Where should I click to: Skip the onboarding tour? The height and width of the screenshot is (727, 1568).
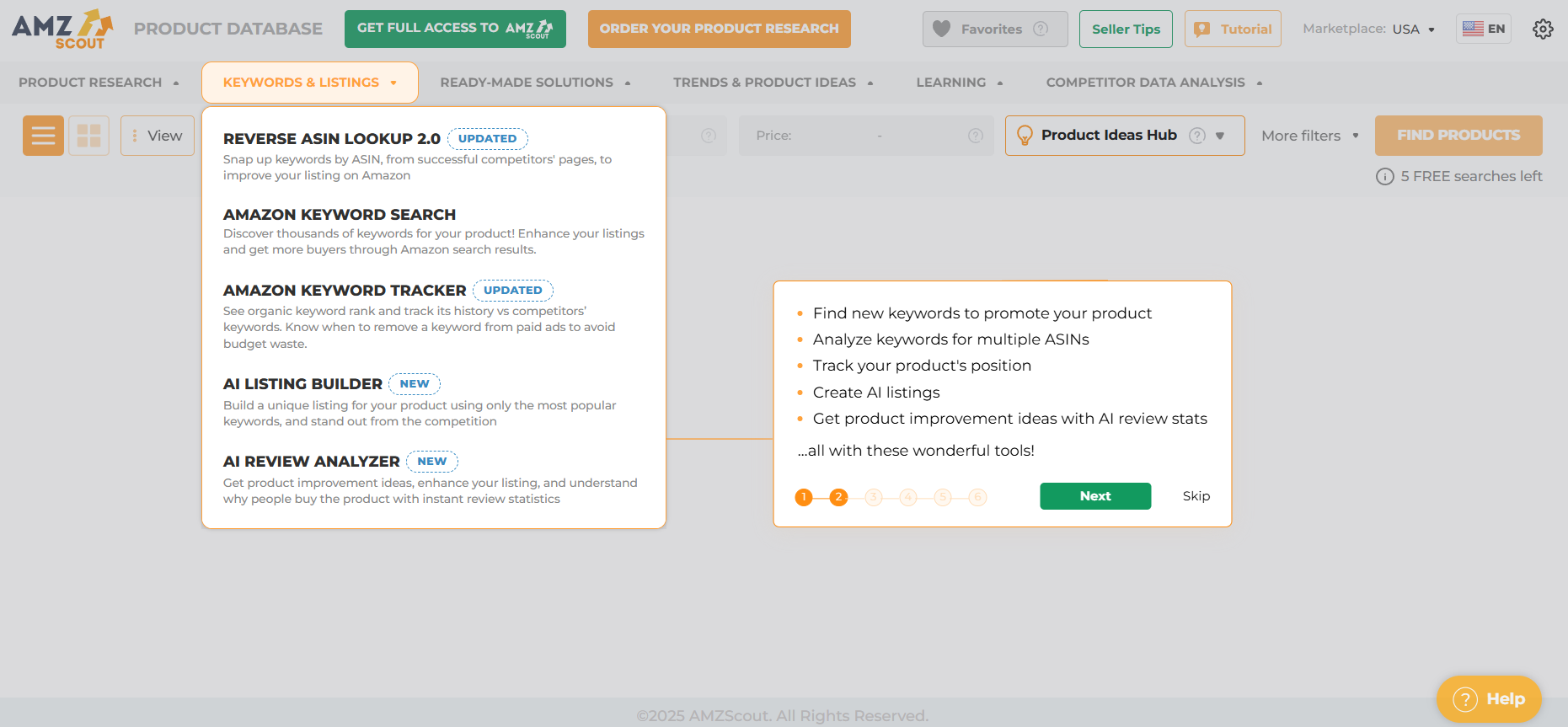click(1196, 496)
